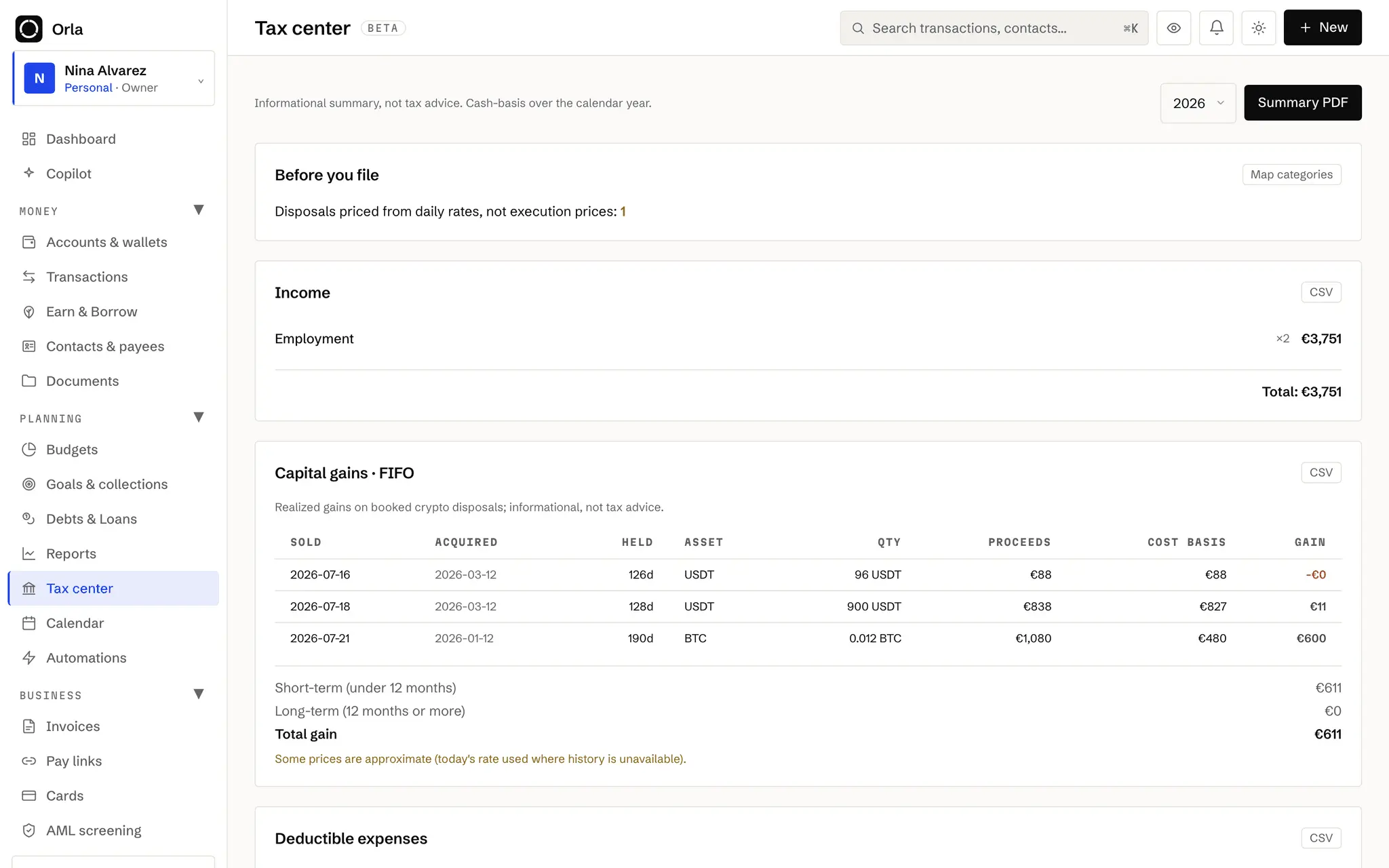Click the COST BASIS column header
The height and width of the screenshot is (868, 1389).
coord(1186,542)
